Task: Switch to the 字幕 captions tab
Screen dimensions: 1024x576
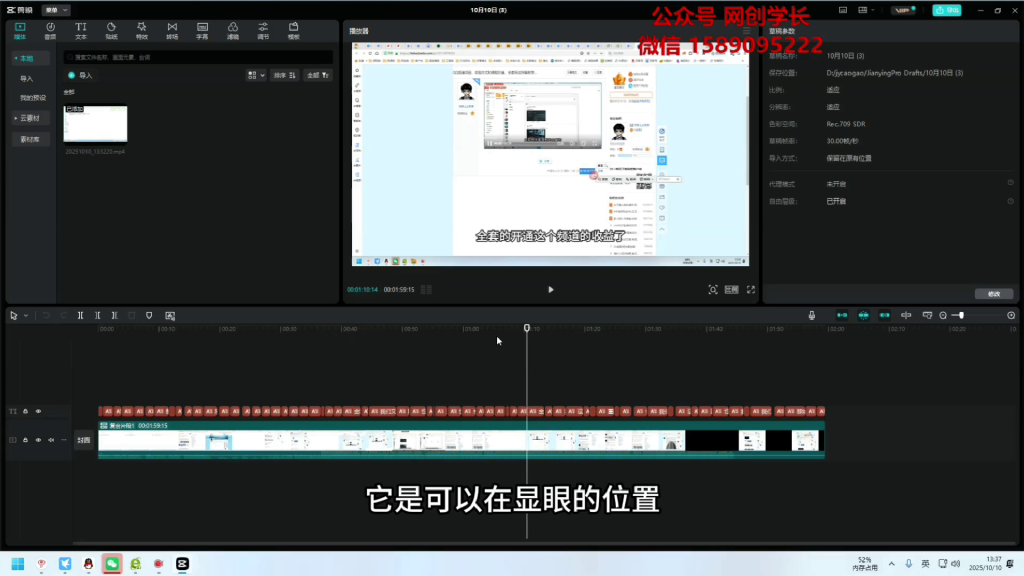Action: [x=202, y=30]
